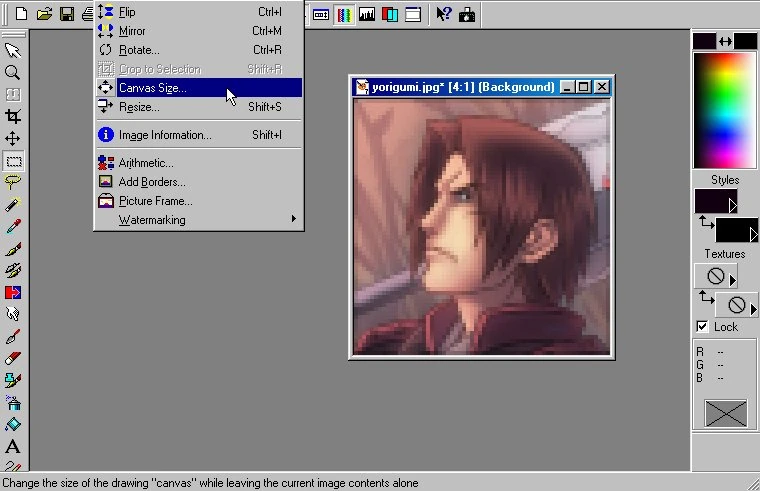Open the Arithmetic... menu item

coord(199,163)
